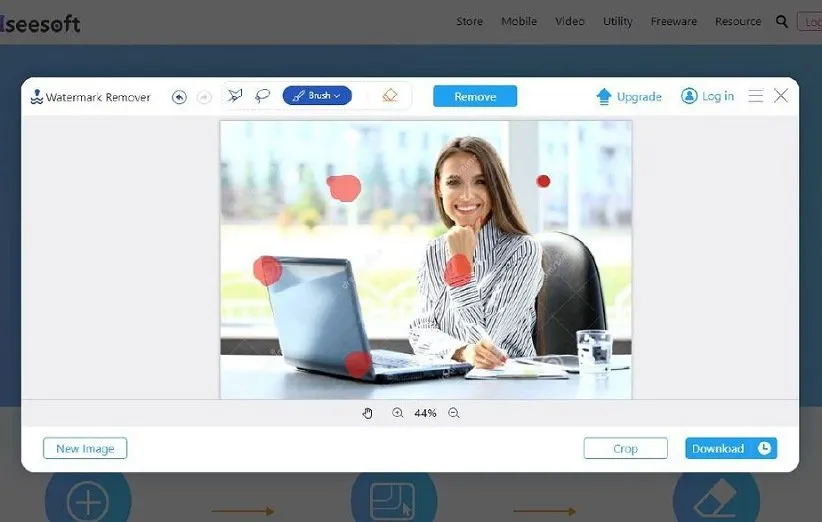Click the New Image button
The image size is (822, 522).
85,449
